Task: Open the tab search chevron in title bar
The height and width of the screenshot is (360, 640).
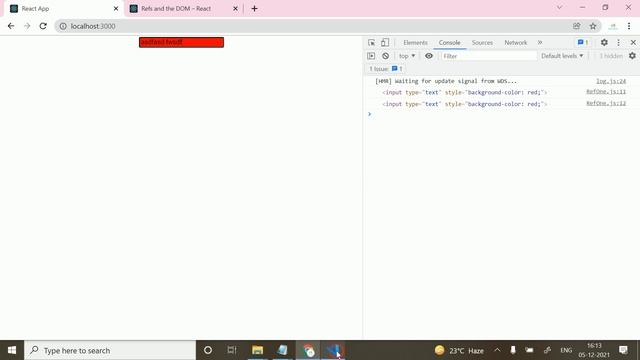Action: pos(560,8)
